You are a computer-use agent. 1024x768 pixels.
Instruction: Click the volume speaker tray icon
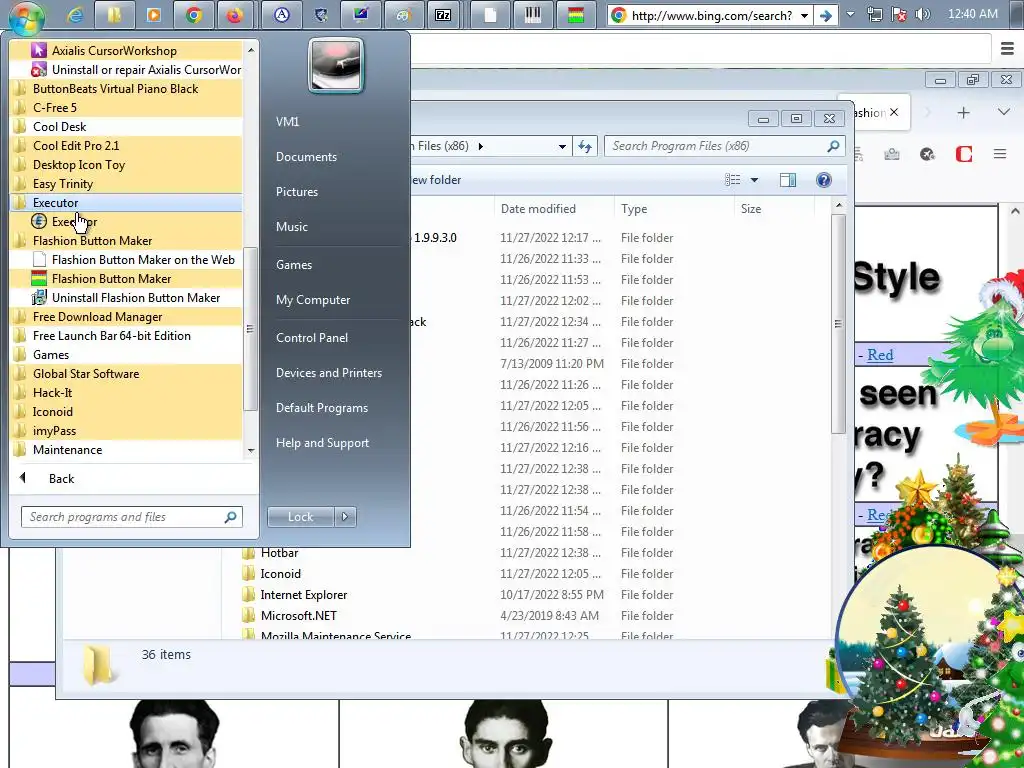pyautogui.click(x=922, y=14)
